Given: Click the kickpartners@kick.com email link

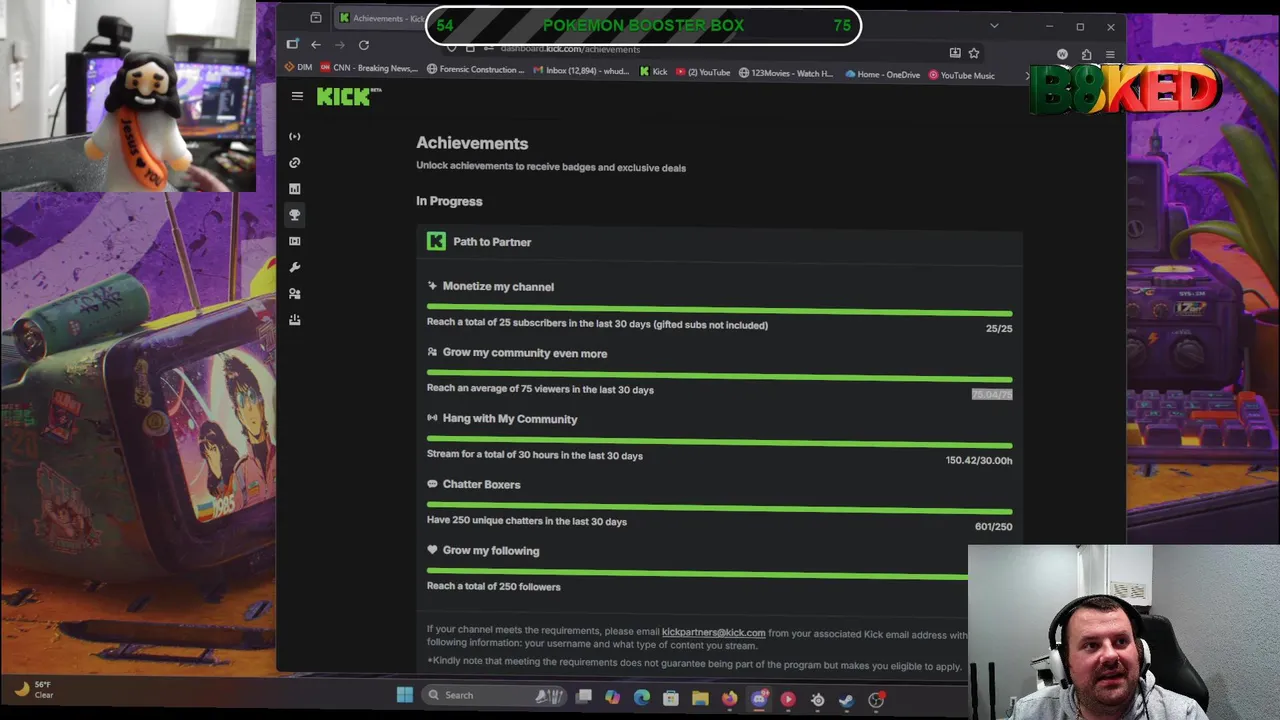Looking at the screenshot, I should point(713,633).
